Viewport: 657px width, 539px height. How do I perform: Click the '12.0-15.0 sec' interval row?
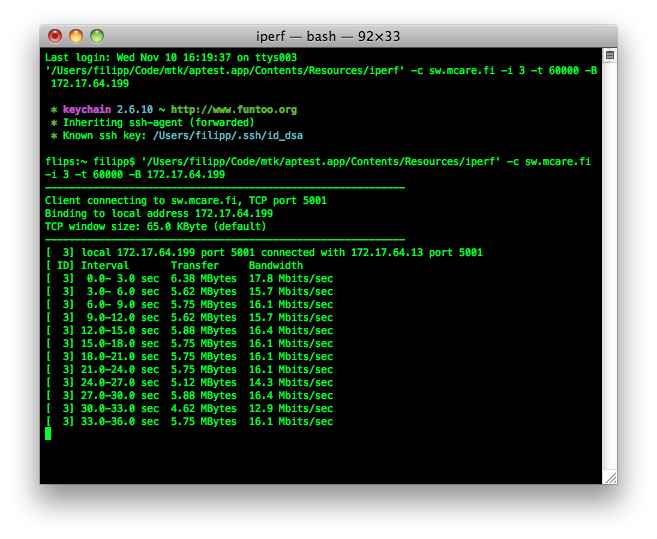tap(189, 331)
